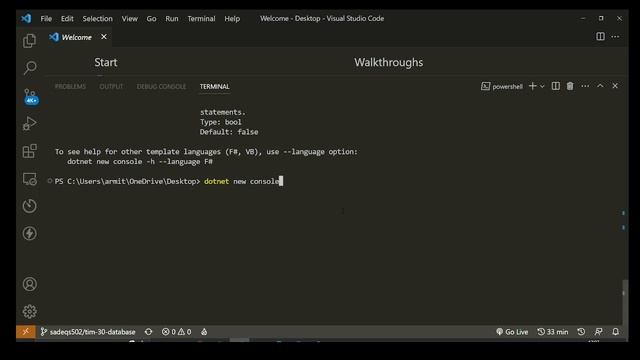Screen dimensions: 640x360
Task: Open the View menu
Action: coord(129,19)
